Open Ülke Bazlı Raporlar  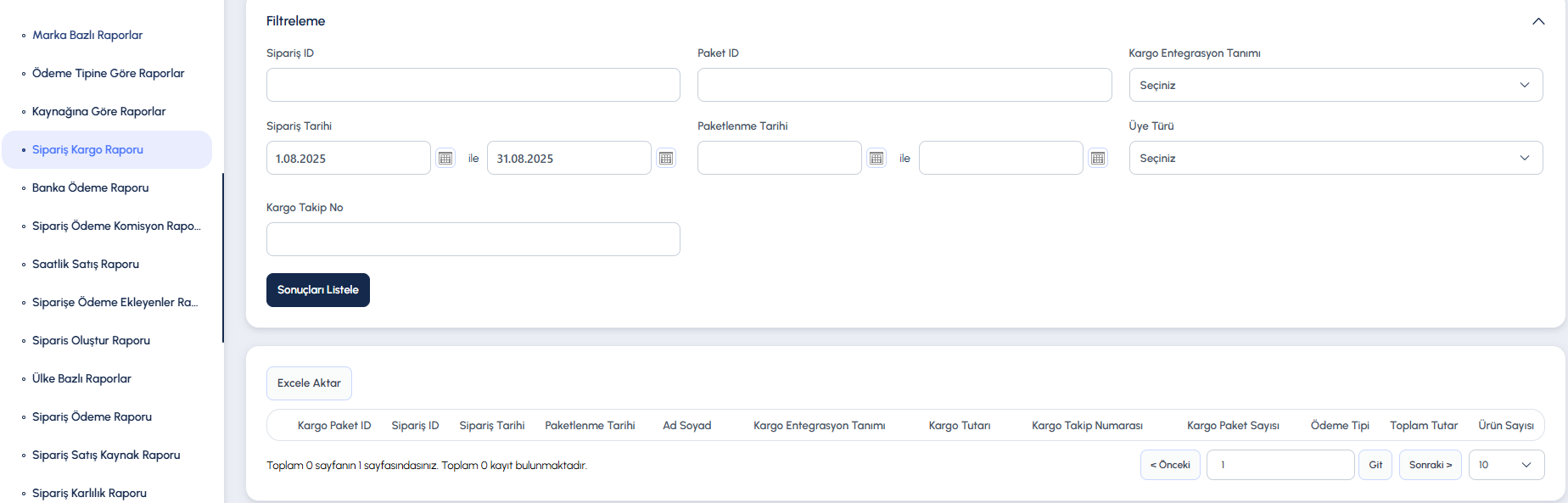pyautogui.click(x=81, y=378)
